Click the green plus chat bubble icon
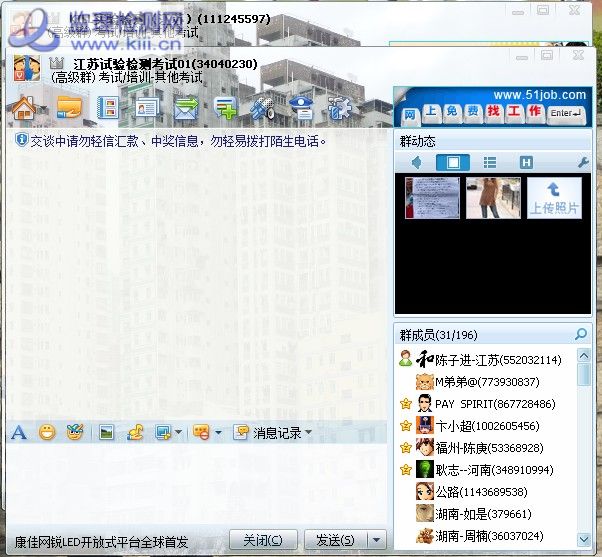 click(x=225, y=107)
